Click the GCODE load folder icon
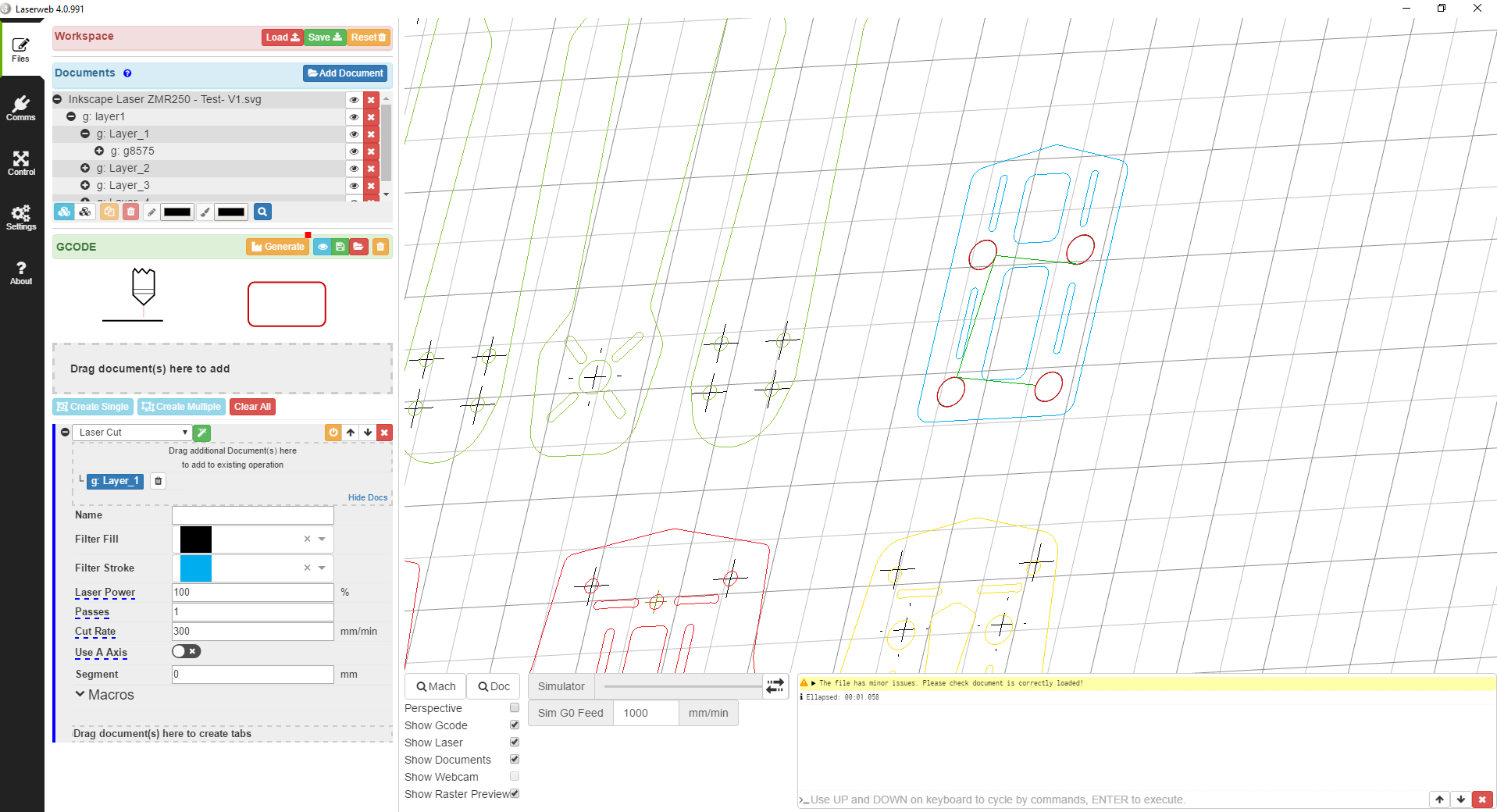This screenshot has height=812, width=1497. (358, 247)
